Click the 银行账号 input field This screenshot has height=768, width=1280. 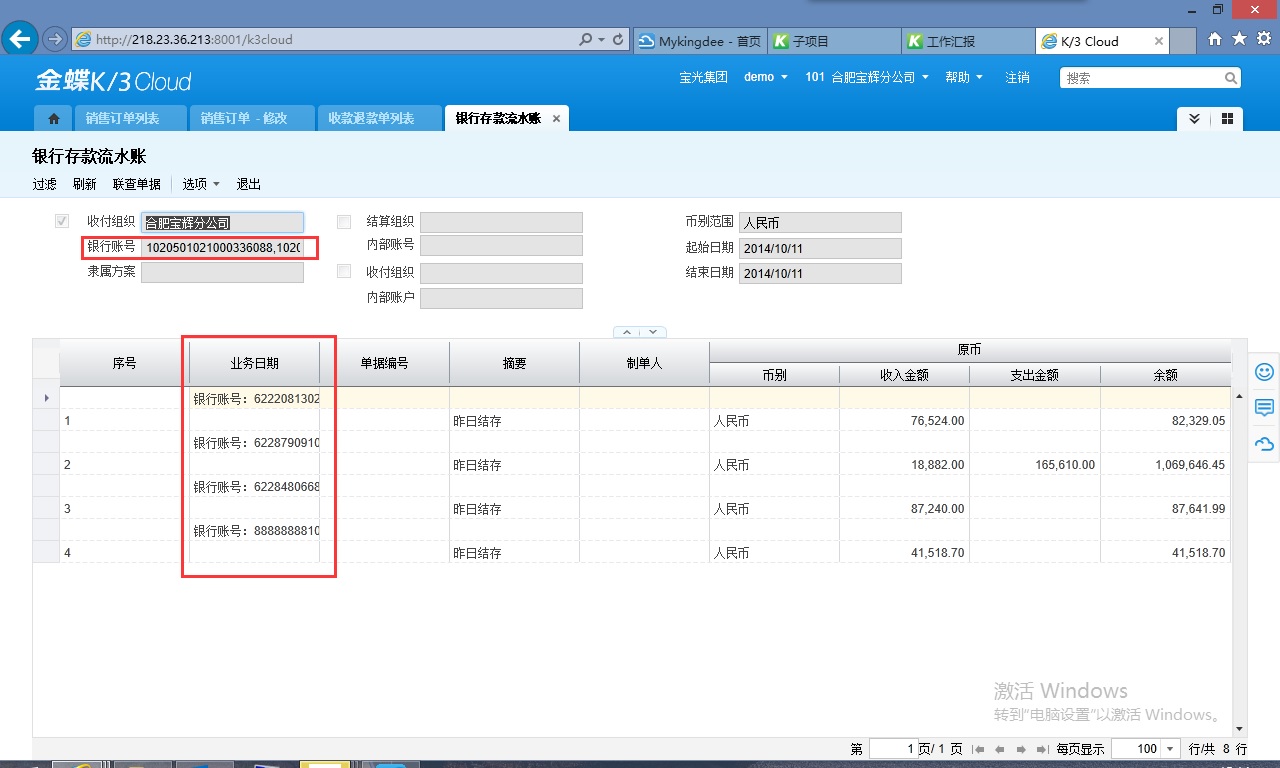(222, 247)
